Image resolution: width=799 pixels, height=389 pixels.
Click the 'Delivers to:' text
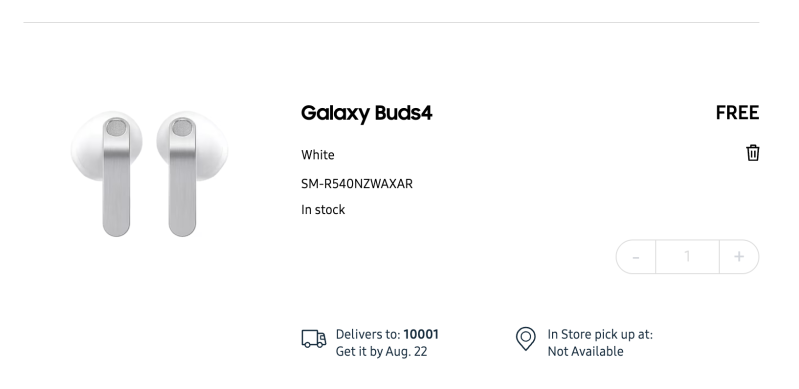(368, 334)
